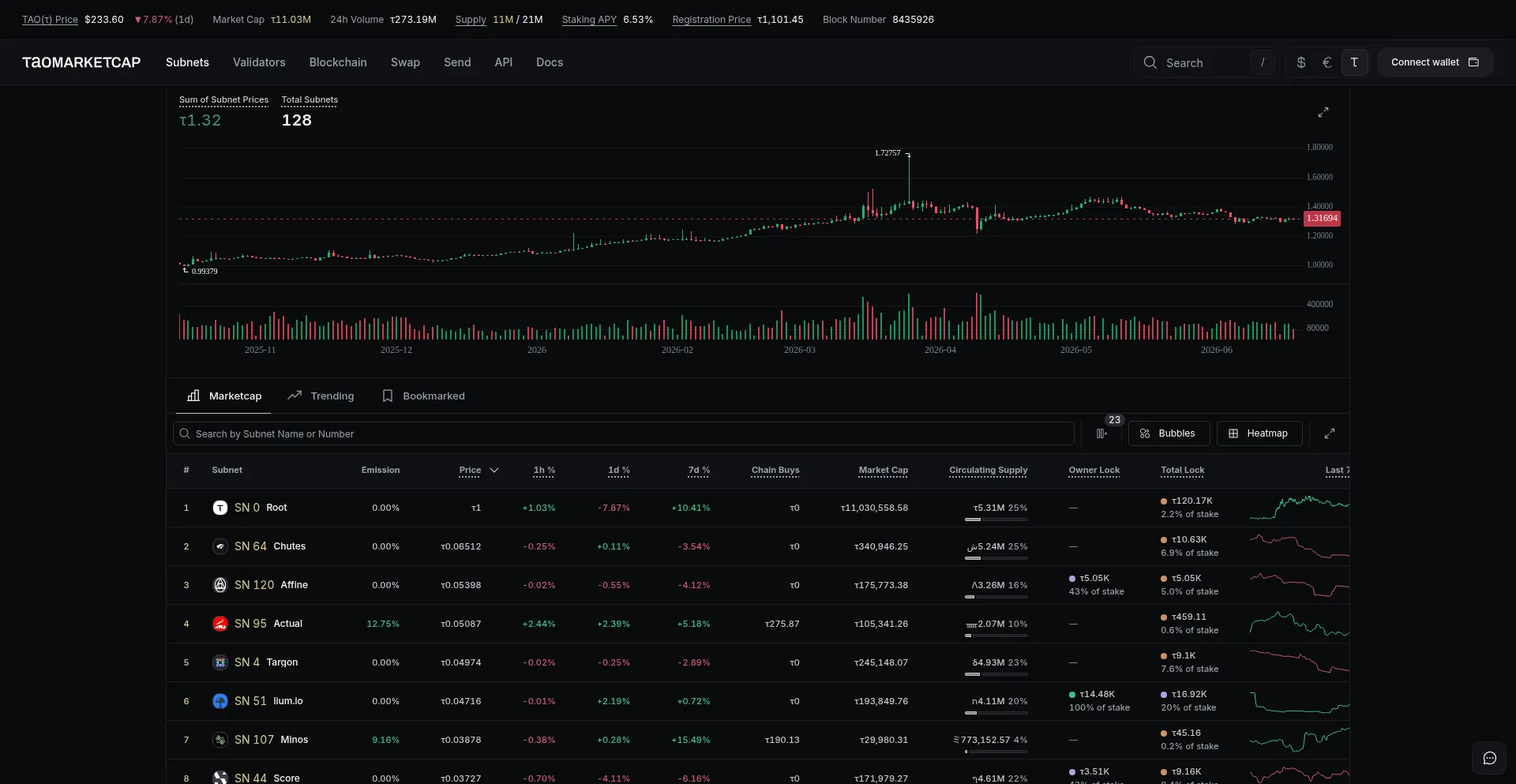This screenshot has height=784, width=1516.
Task: Click the Sum of Subnet Prices label
Action: click(x=224, y=99)
